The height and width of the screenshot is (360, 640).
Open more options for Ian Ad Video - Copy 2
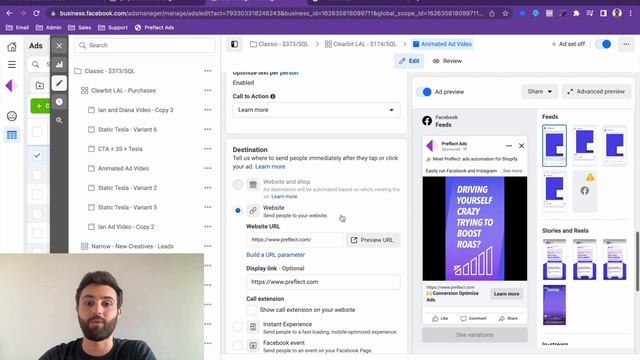(x=208, y=227)
